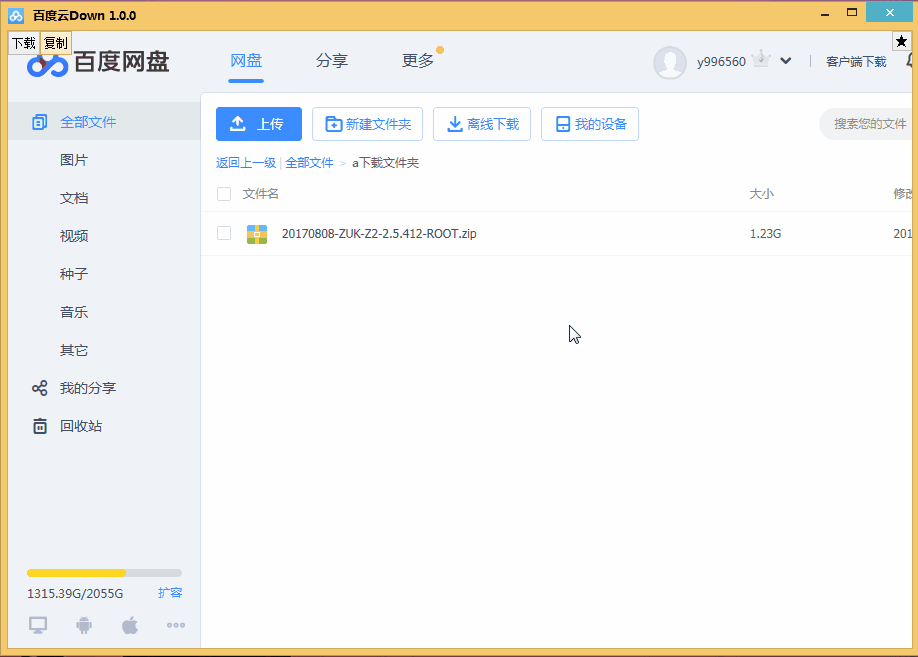Click the recycle bin icon in sidebar
This screenshot has width=918, height=657.
[39, 426]
